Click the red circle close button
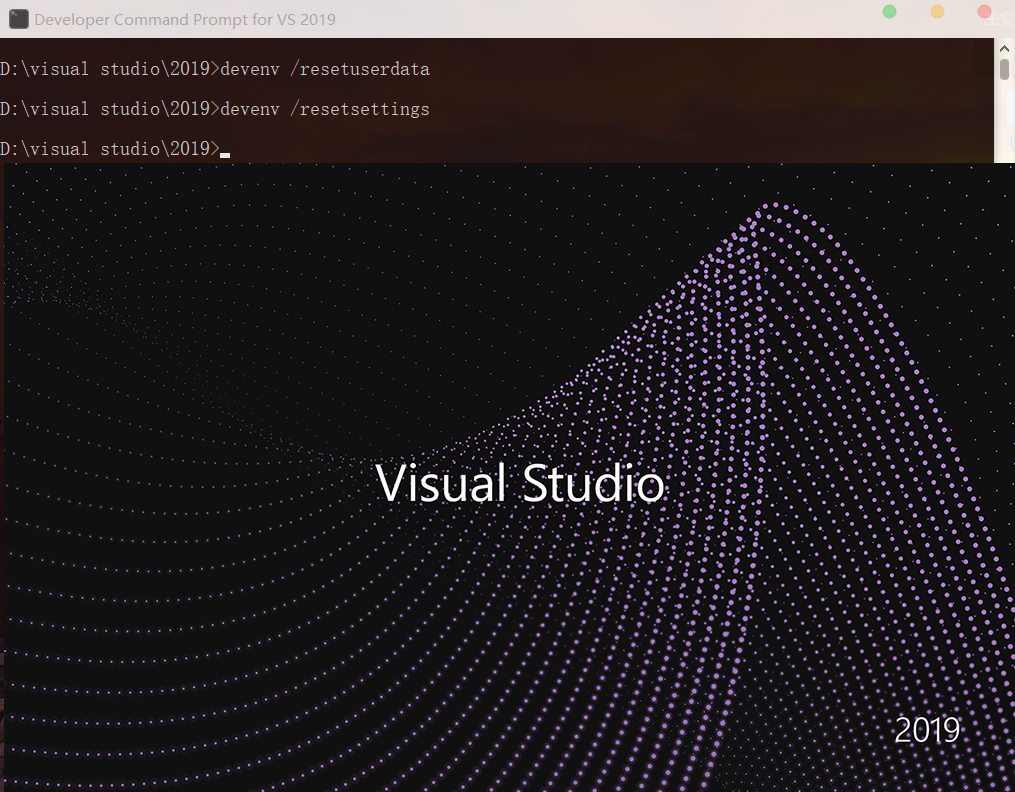Image resolution: width=1015 pixels, height=792 pixels. (985, 12)
